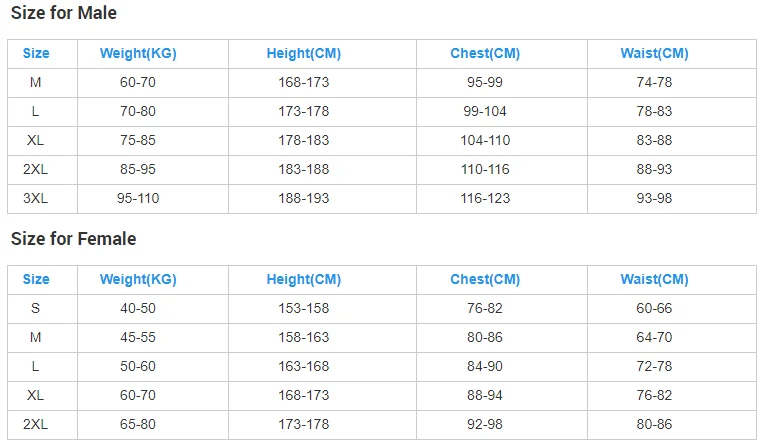Click the 188-193 height cell
This screenshot has height=441, width=766.
tap(303, 199)
